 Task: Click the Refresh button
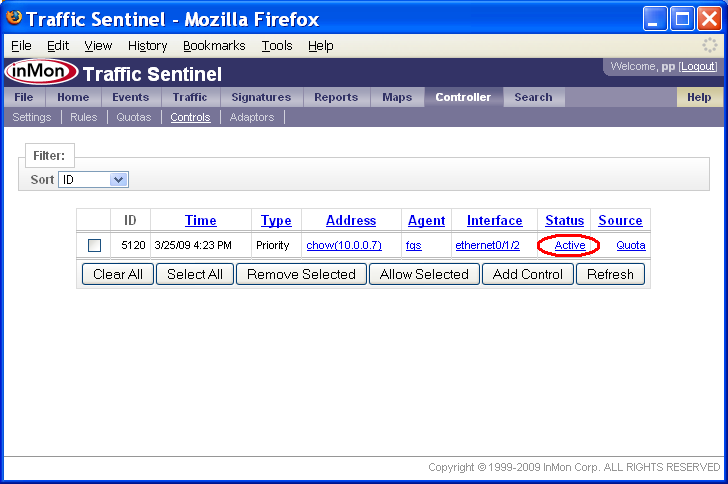(611, 274)
